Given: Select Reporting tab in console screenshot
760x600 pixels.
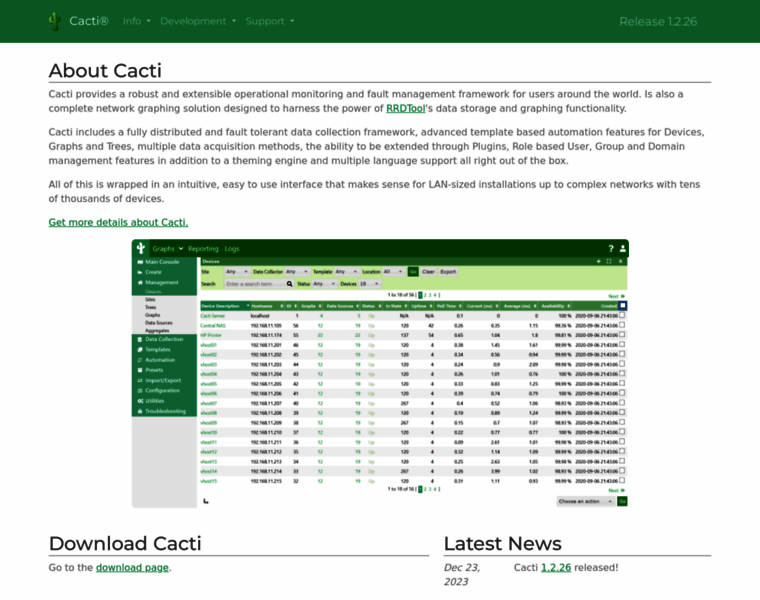Looking at the screenshot, I should [203, 249].
